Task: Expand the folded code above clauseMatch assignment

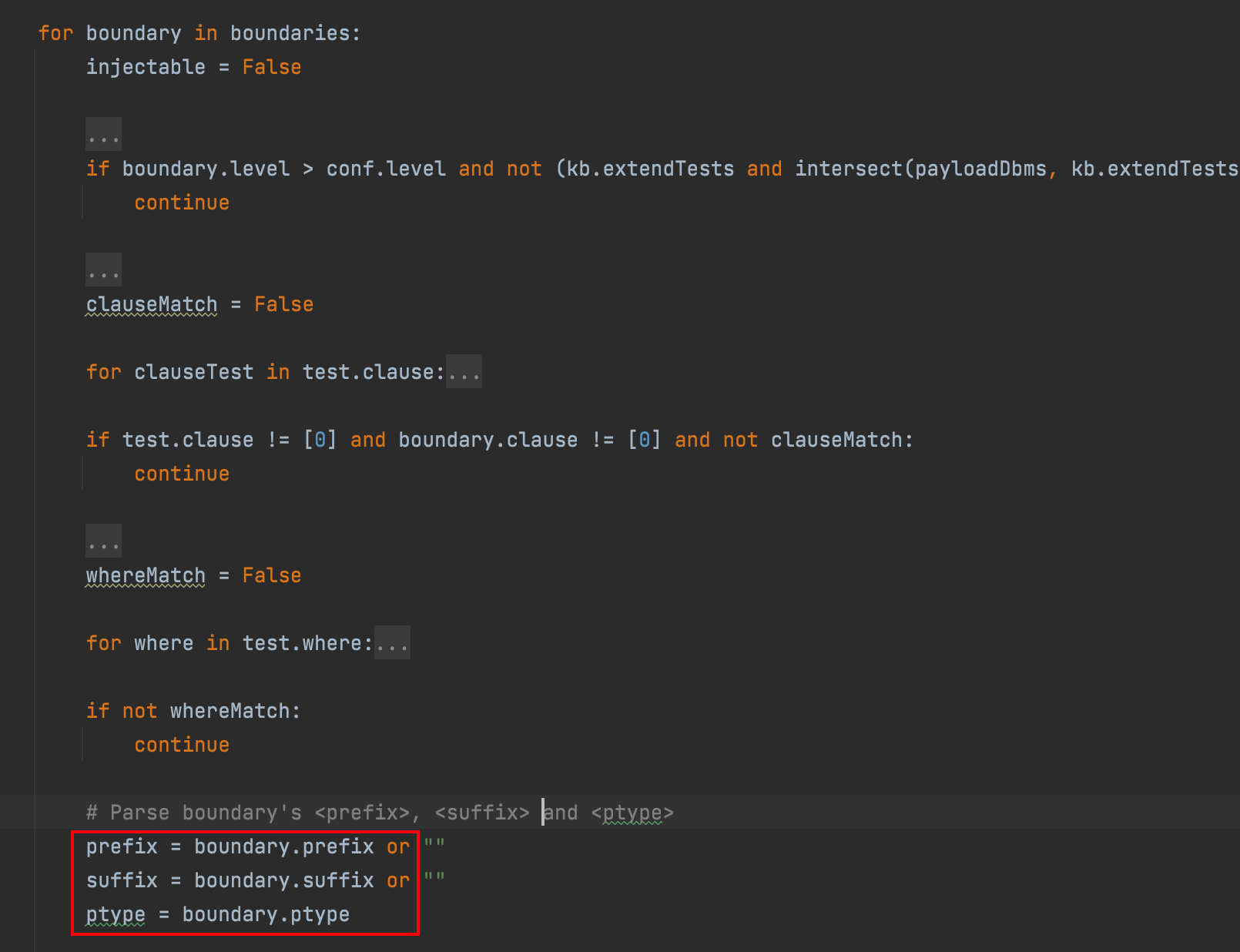Action: [x=103, y=270]
